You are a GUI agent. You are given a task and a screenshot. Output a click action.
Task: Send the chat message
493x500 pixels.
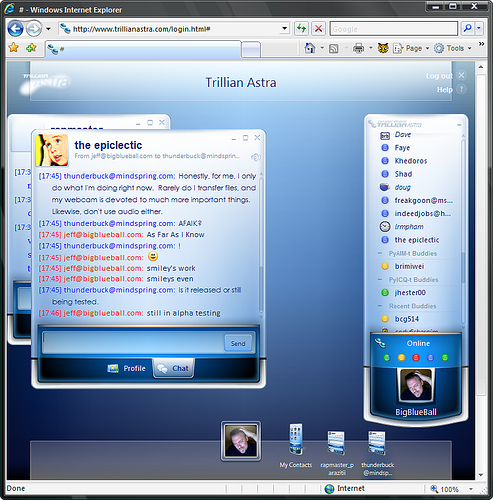point(238,343)
